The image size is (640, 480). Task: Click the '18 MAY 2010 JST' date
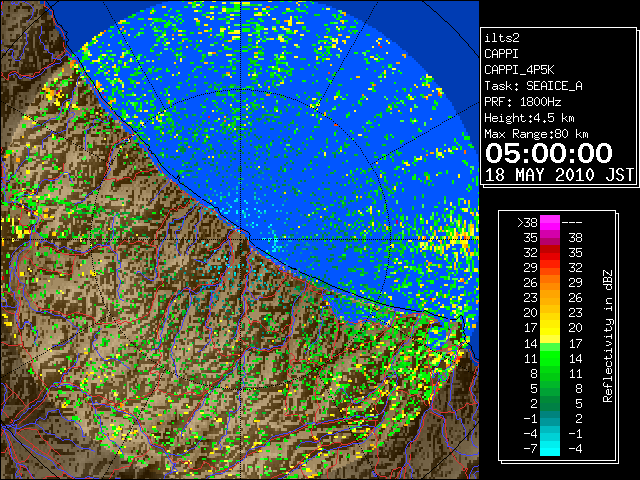pos(559,175)
